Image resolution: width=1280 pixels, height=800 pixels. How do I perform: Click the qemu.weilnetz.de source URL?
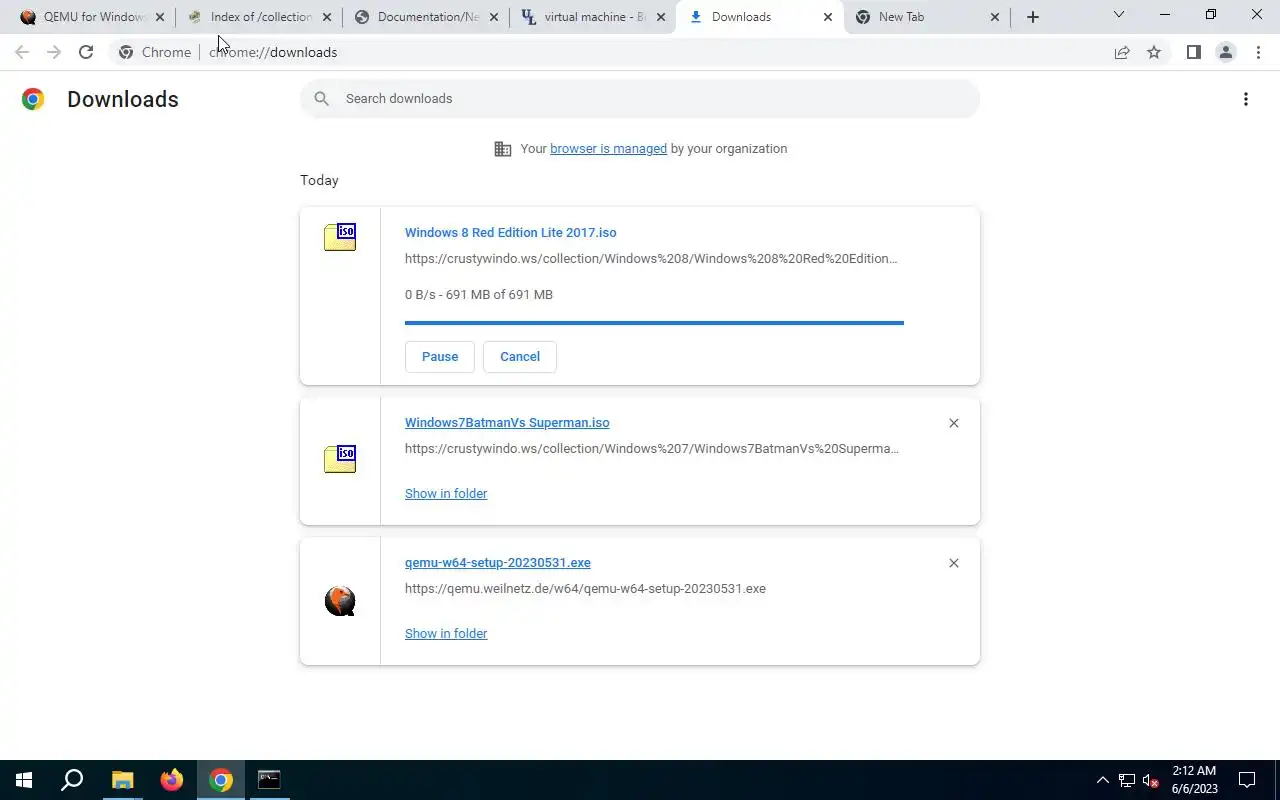[585, 588]
